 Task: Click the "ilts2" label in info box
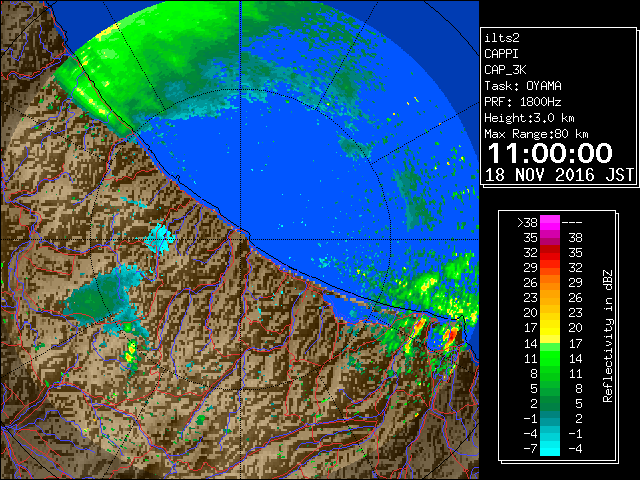click(502, 38)
